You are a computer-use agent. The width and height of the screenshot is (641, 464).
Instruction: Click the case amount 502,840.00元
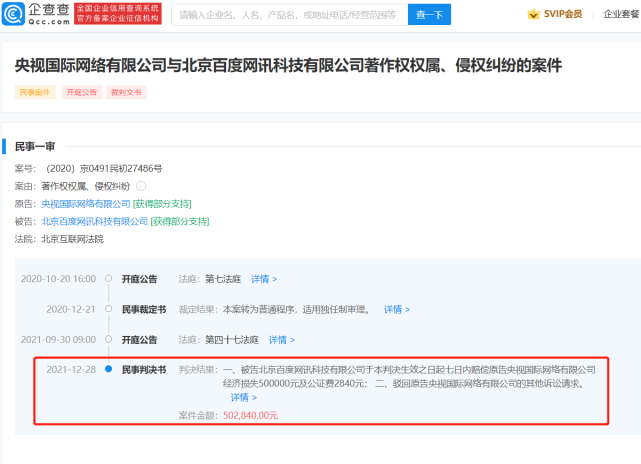coord(251,416)
